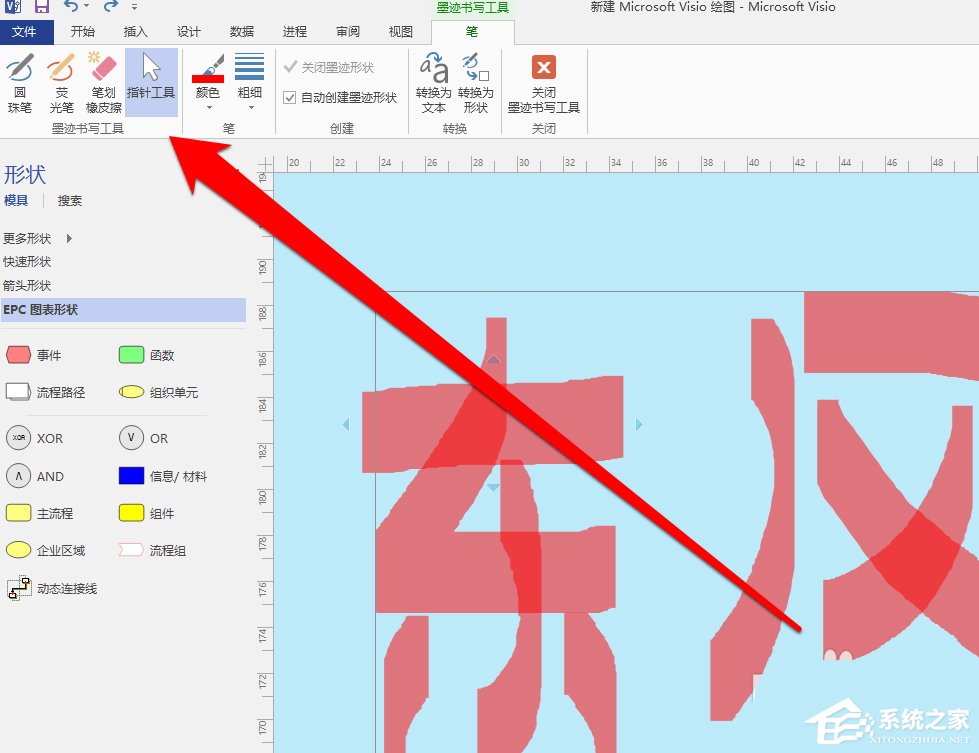Switch to the 视图 ribbon tab

pos(399,31)
